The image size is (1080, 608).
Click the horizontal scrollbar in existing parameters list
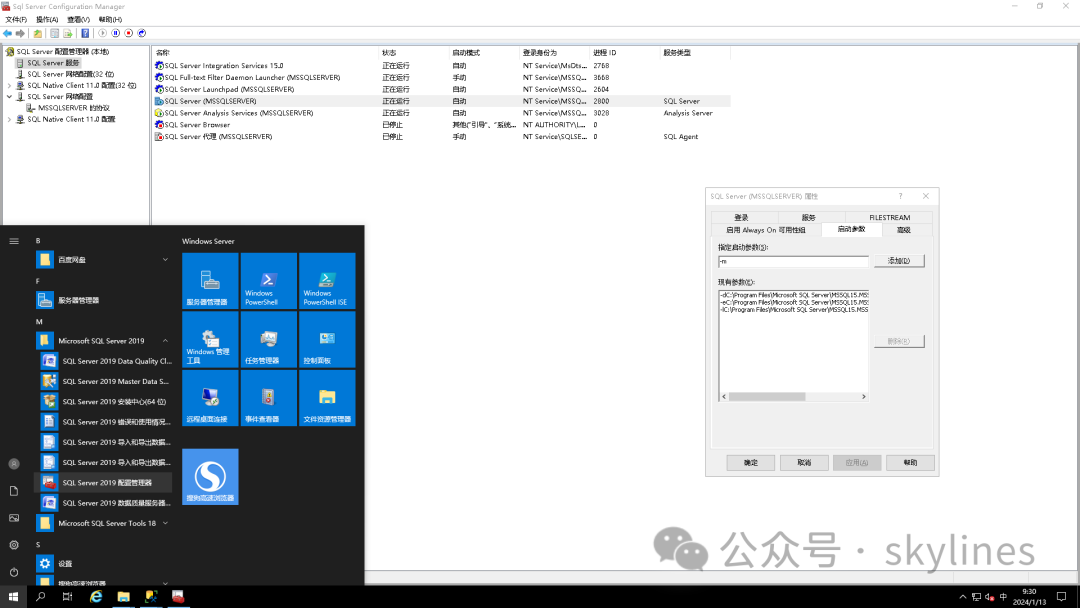pyautogui.click(x=767, y=397)
